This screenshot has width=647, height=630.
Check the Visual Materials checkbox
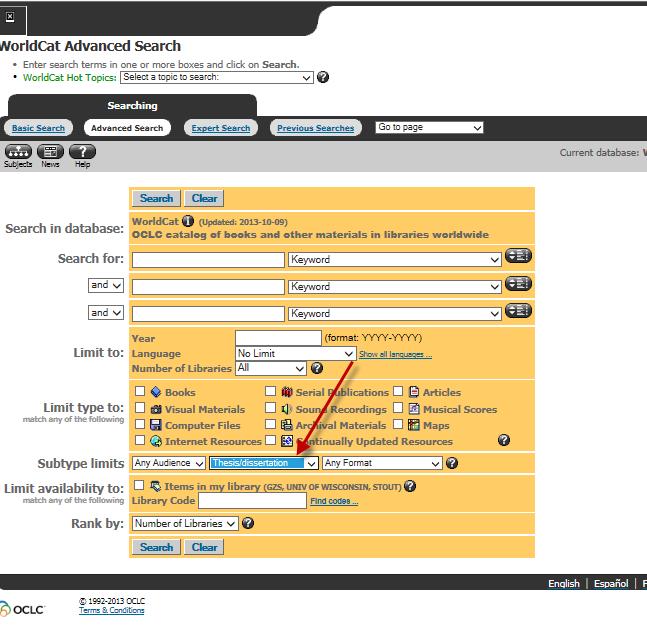point(140,408)
